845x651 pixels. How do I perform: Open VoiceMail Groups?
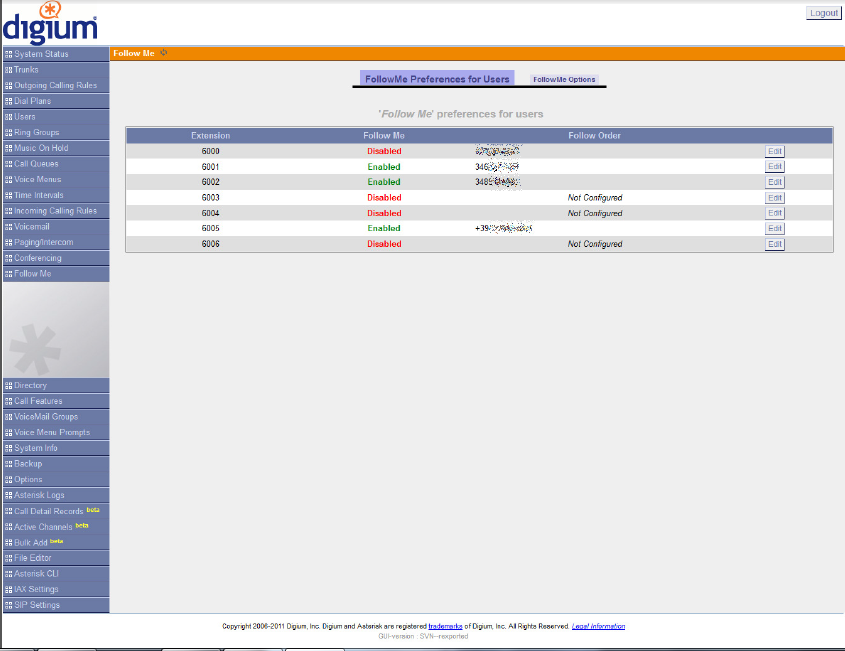(56, 417)
